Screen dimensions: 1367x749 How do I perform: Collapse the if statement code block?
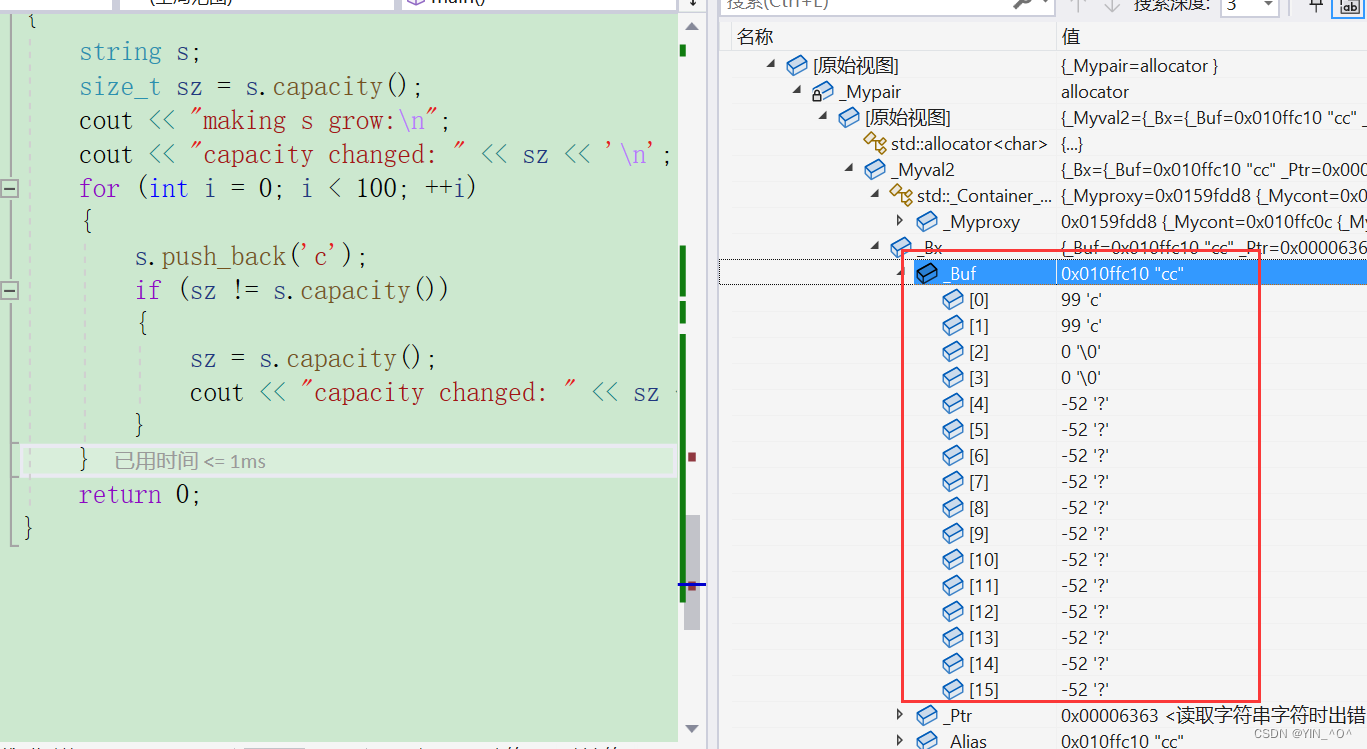(x=10, y=290)
